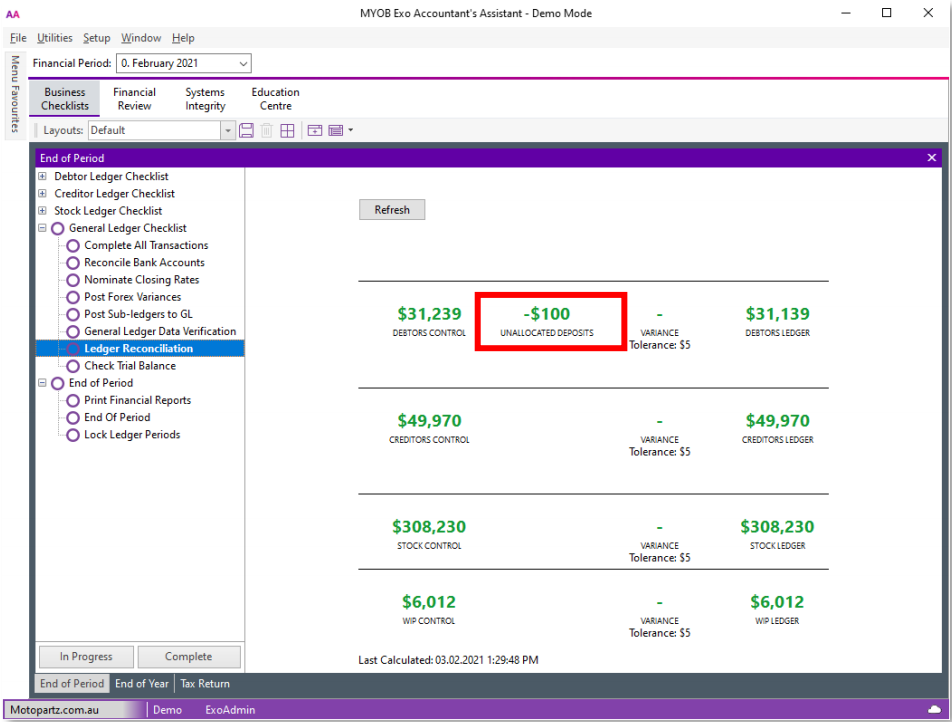
Task: Click the widget list icon in toolbar
Action: coord(336,130)
